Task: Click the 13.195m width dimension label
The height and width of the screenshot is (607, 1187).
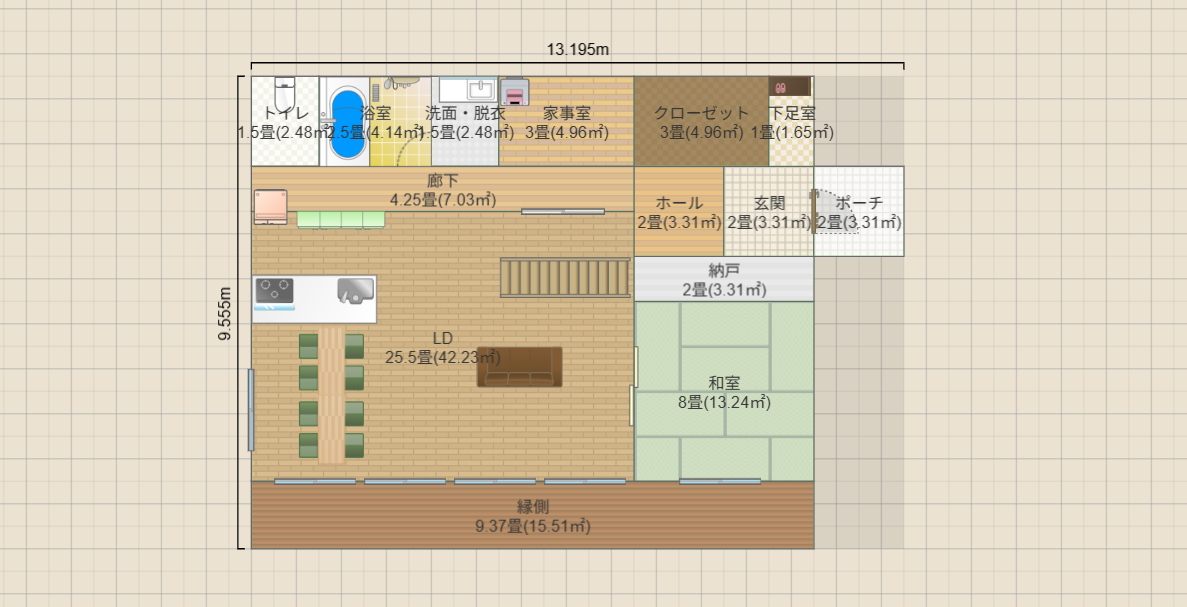Action: click(580, 47)
